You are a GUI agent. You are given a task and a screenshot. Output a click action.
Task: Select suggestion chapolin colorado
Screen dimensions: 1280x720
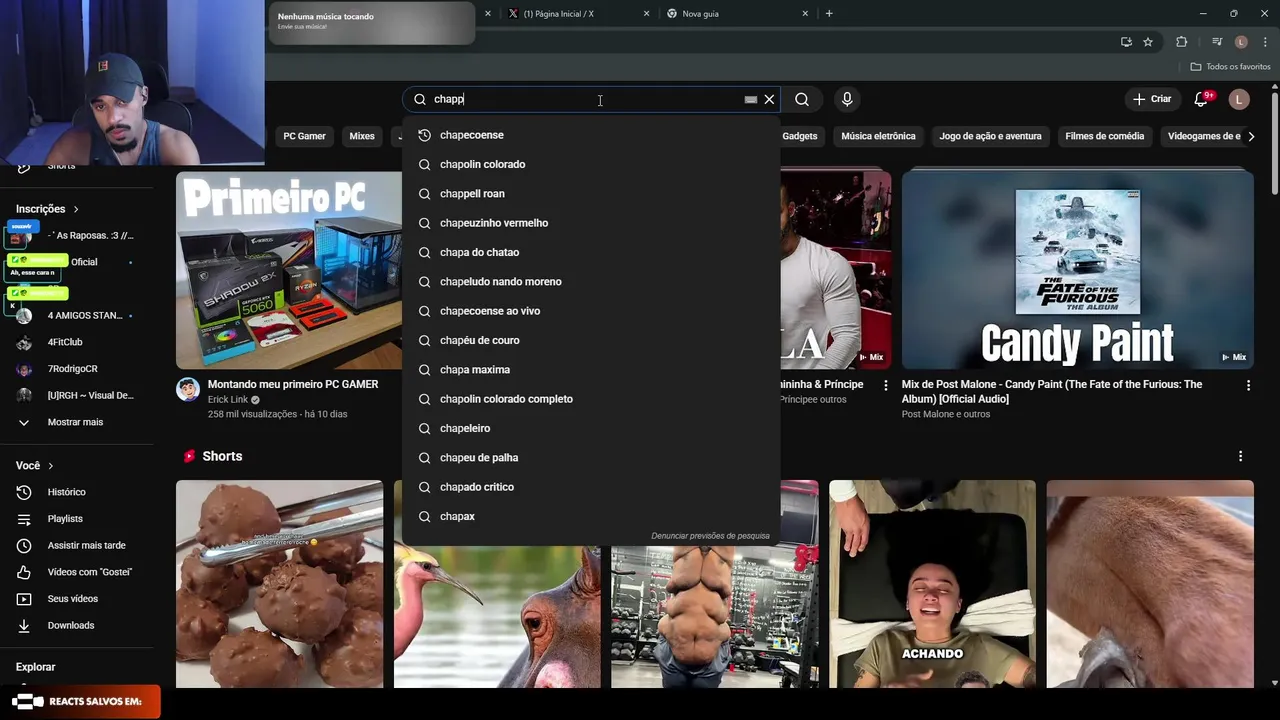click(x=591, y=164)
